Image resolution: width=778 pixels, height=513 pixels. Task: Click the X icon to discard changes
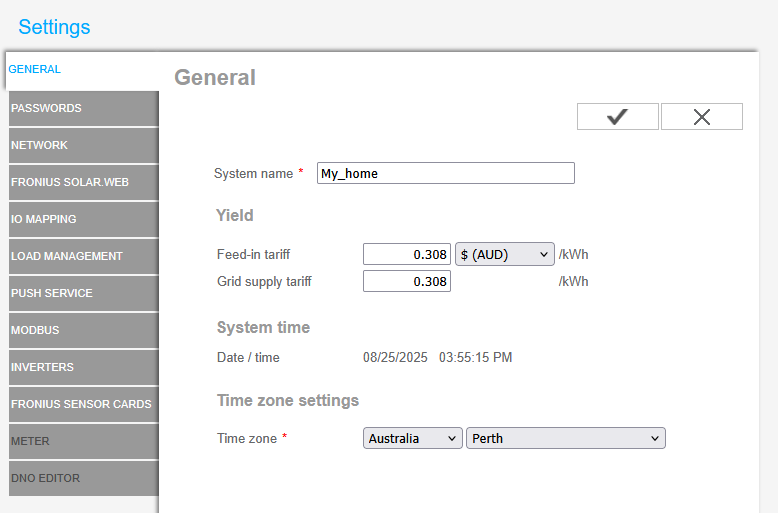[701, 117]
